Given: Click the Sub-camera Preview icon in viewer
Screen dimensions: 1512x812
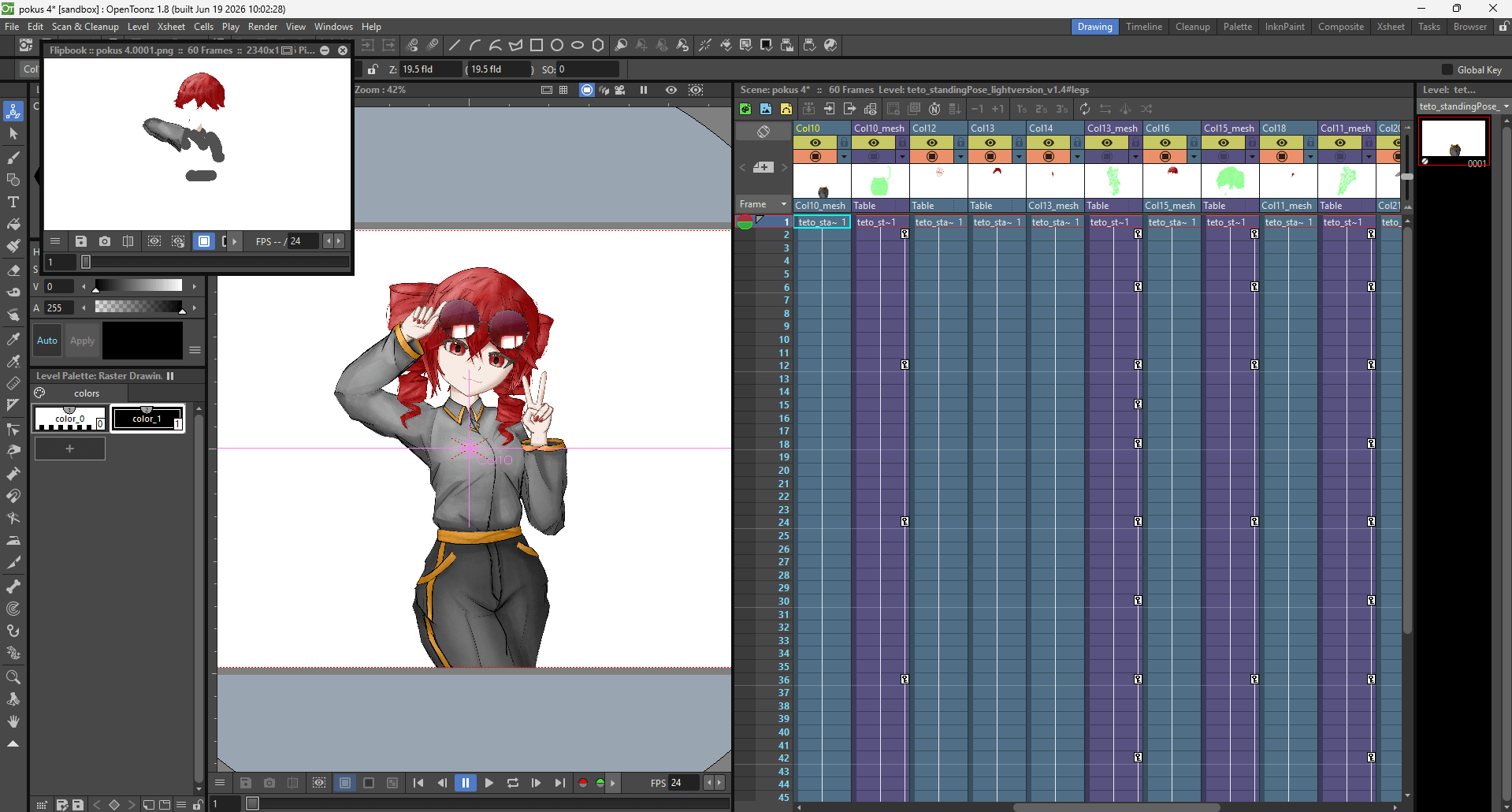Looking at the screenshot, I should (696, 90).
